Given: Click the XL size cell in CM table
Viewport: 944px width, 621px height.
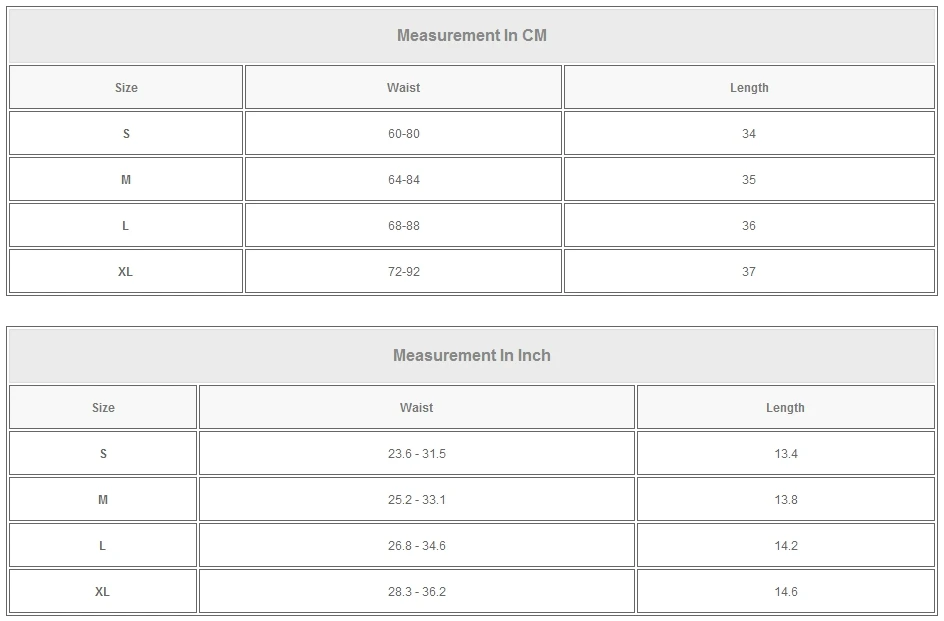Looking at the screenshot, I should pos(126,272).
